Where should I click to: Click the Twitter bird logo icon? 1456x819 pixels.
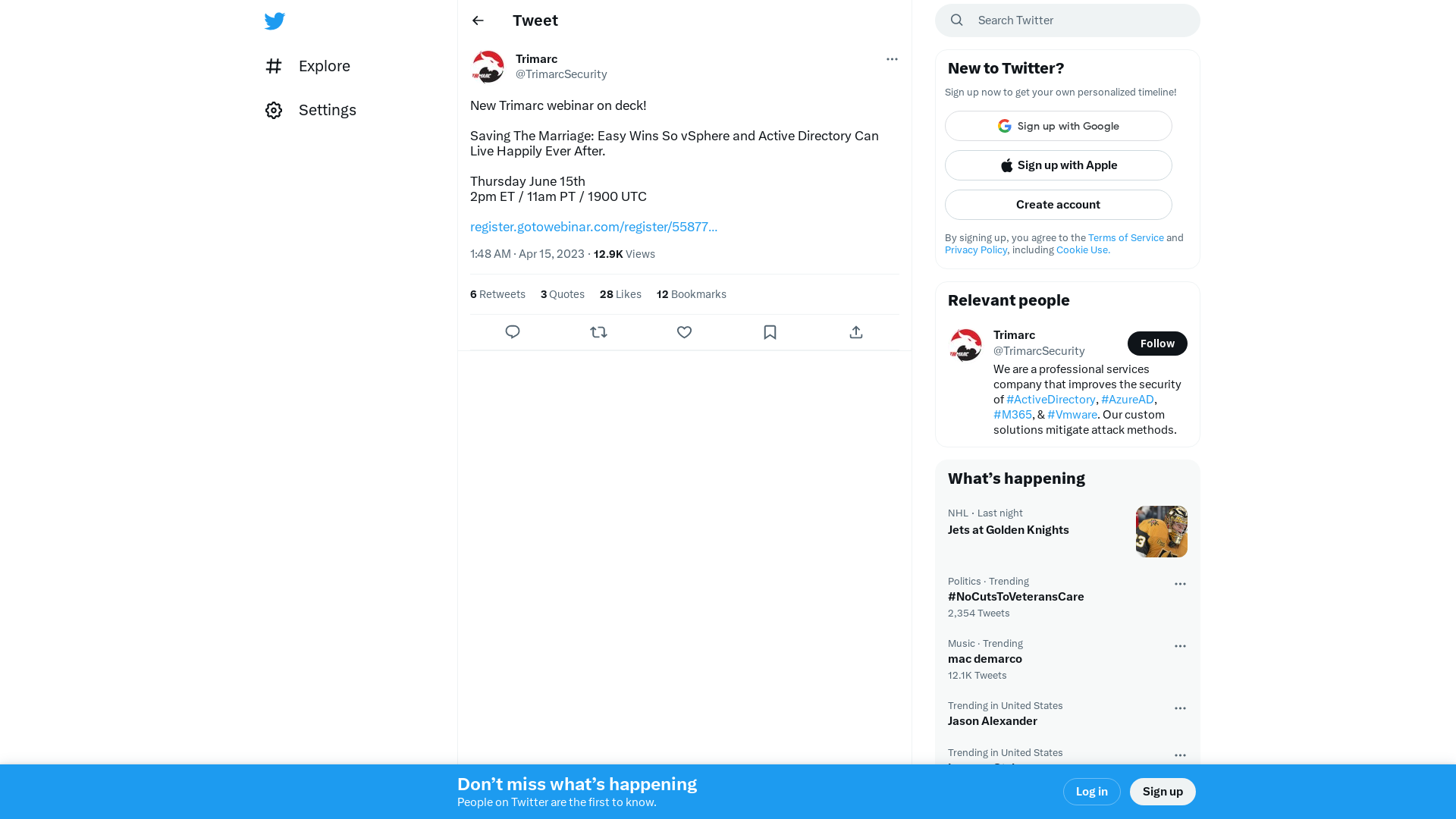click(275, 20)
